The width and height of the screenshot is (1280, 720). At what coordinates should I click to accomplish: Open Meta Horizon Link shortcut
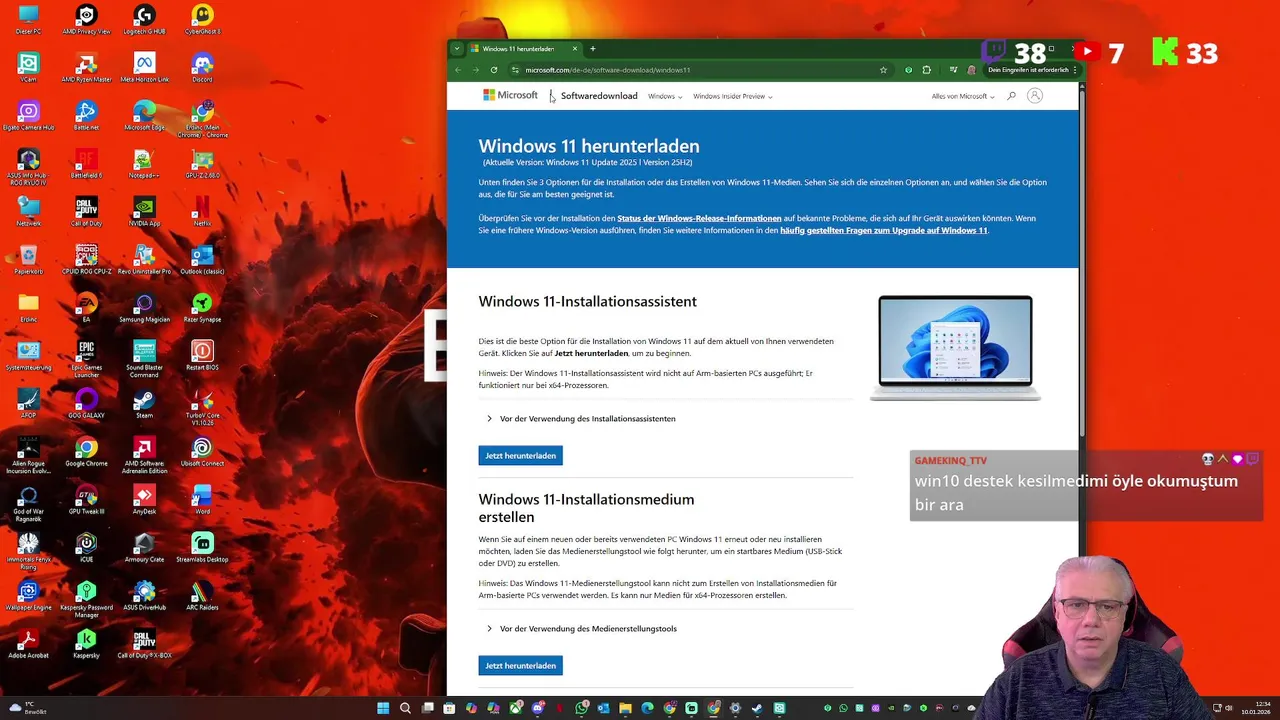pyautogui.click(x=144, y=67)
